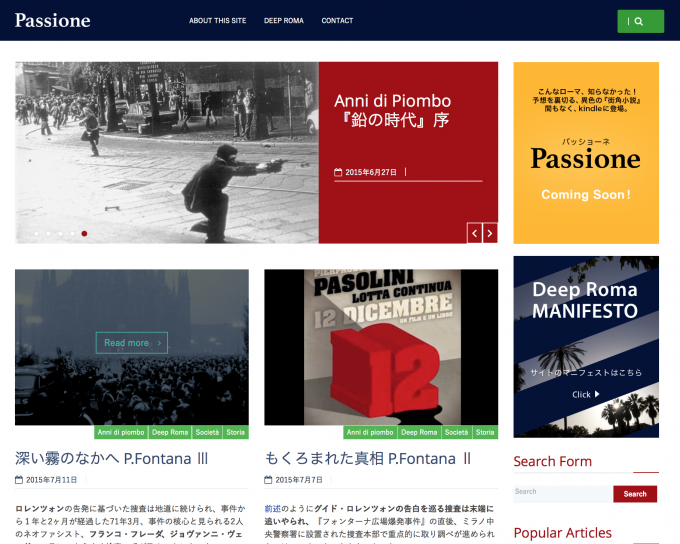Open the CONTACT menu item
680x544 pixels.
click(x=337, y=21)
